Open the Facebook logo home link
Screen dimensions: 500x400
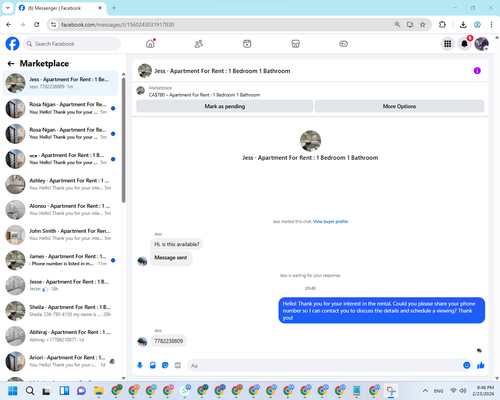[x=12, y=44]
